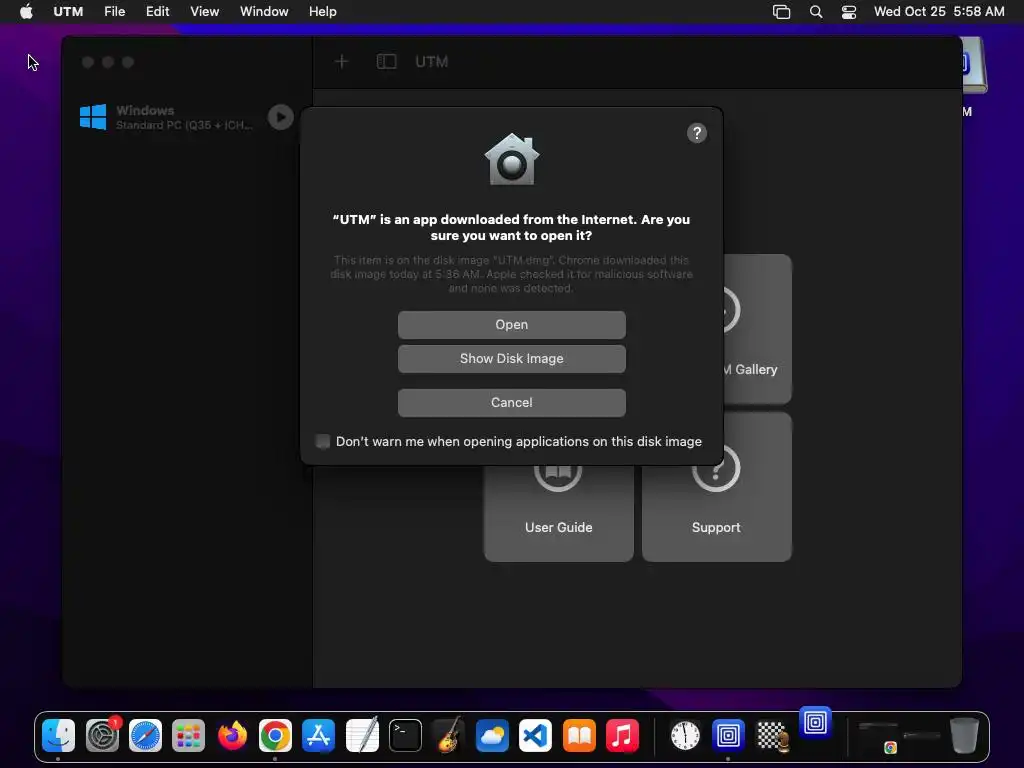Launch Visual Studio Code from Dock
Screen dimensions: 1024x768
[x=535, y=736]
